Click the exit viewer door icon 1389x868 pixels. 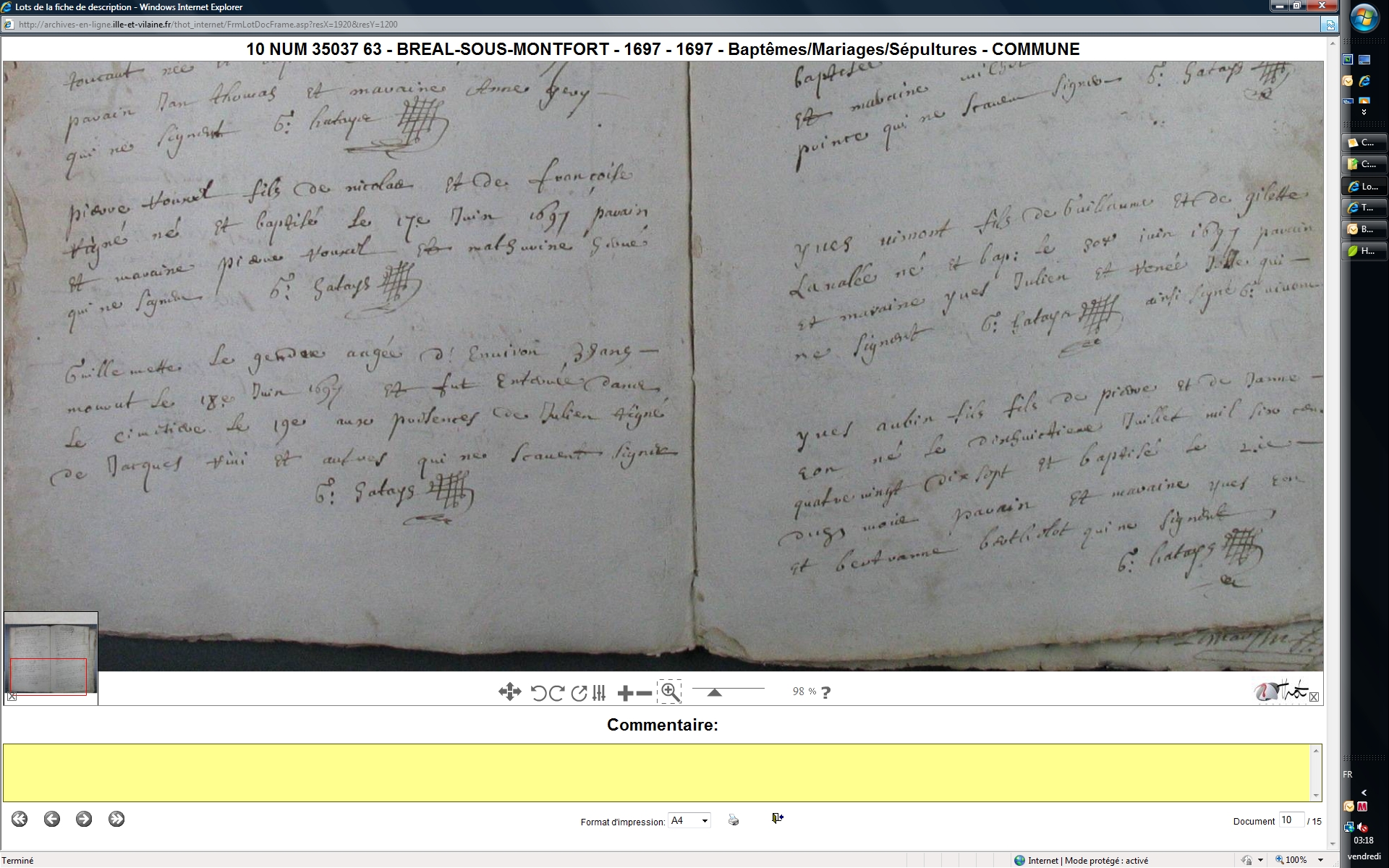click(x=777, y=818)
